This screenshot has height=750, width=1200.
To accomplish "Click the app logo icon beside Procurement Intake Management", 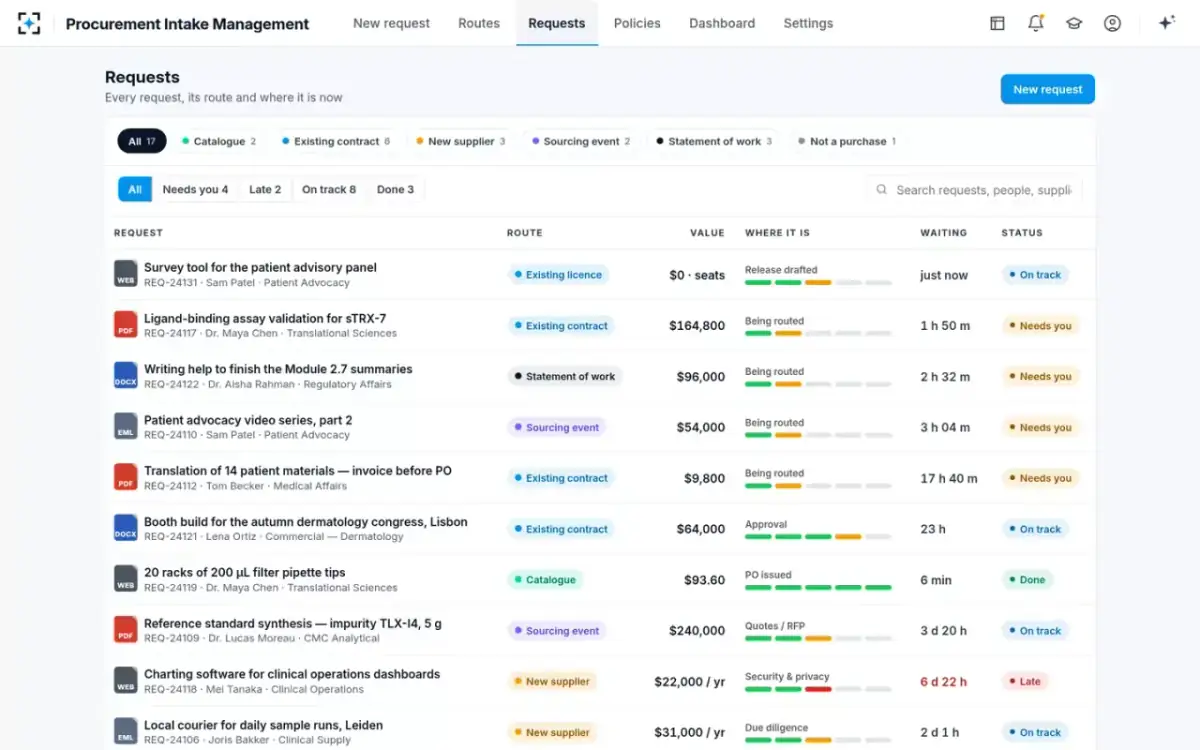I will point(29,23).
